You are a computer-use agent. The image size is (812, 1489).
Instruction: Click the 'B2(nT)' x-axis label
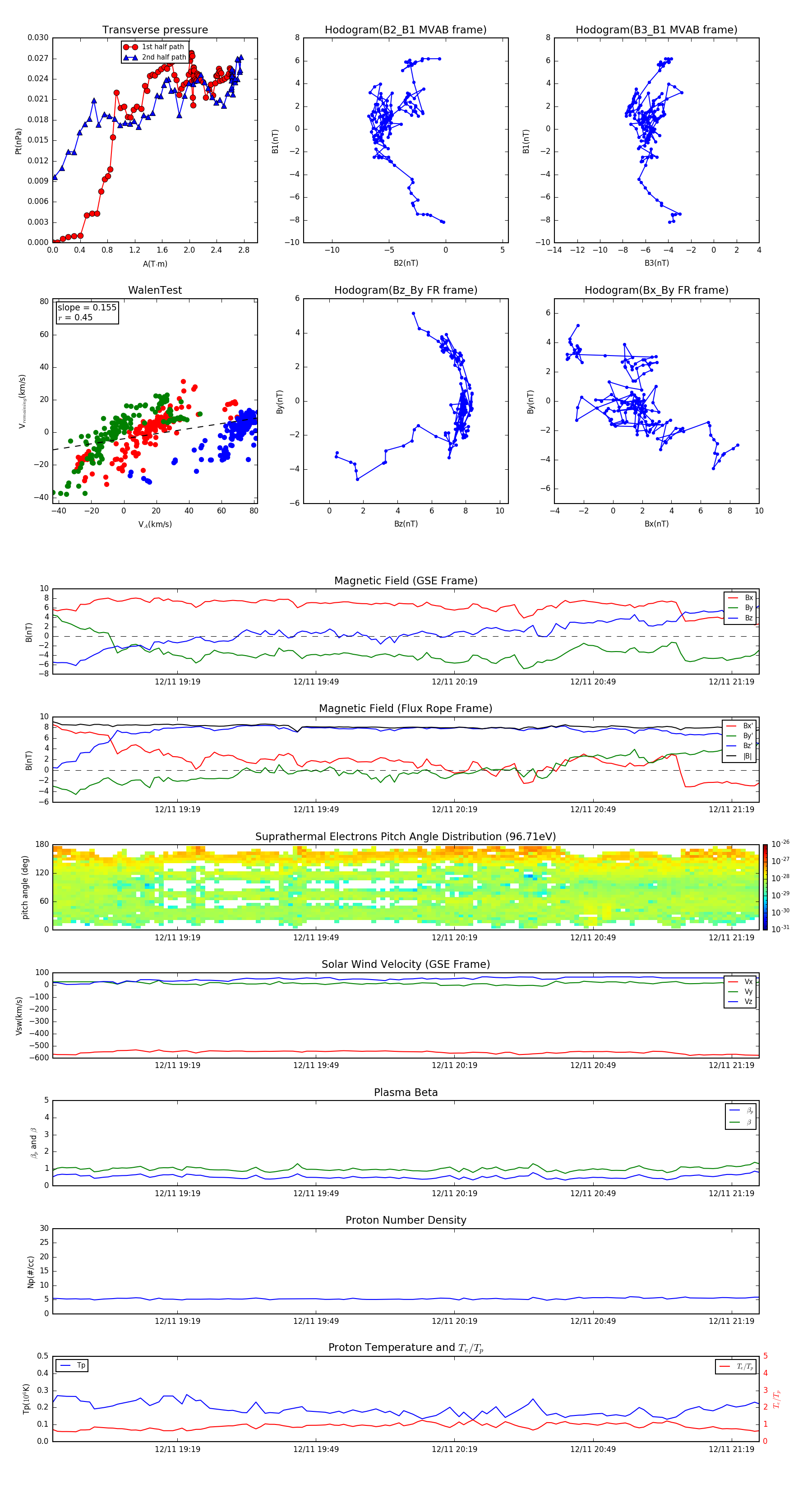pos(406,263)
